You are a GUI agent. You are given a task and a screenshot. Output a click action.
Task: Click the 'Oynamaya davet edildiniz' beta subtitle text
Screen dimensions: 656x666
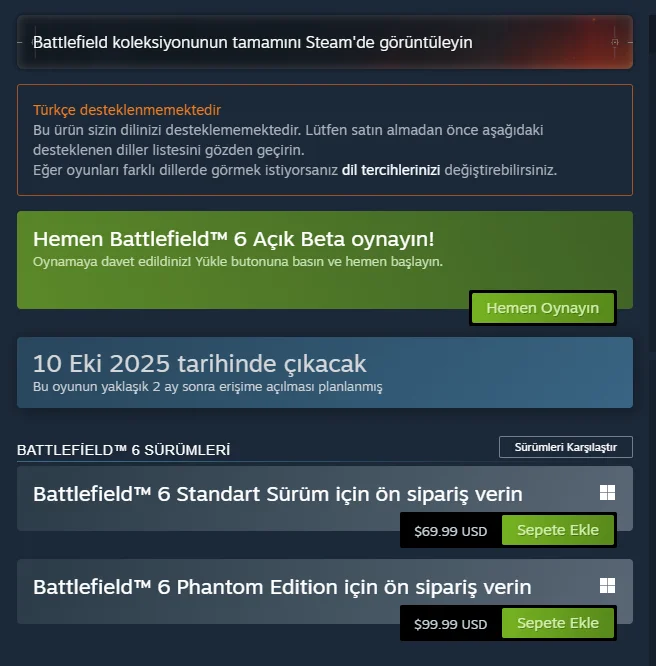[238, 262]
